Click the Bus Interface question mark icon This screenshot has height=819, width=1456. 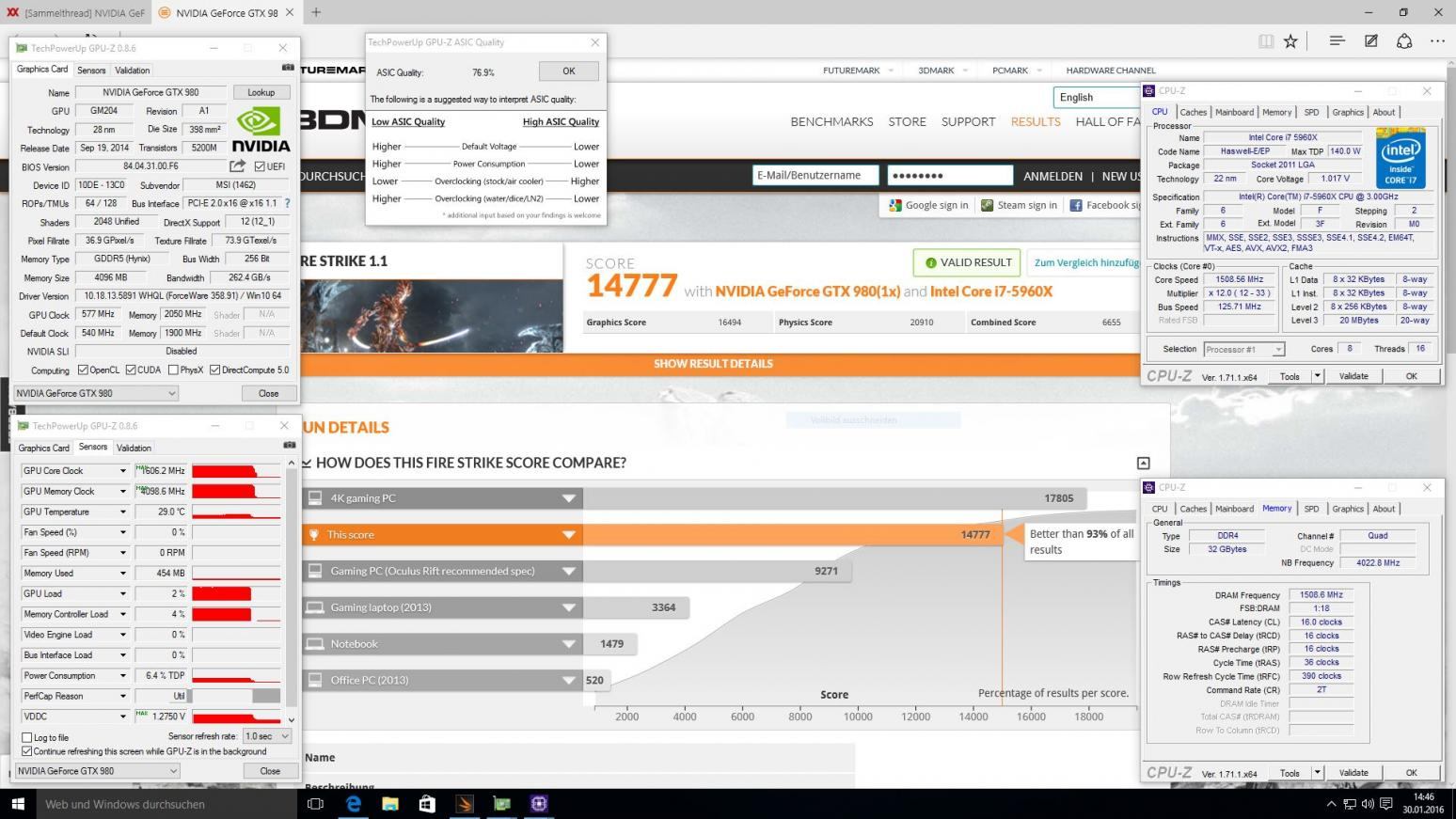pos(287,203)
